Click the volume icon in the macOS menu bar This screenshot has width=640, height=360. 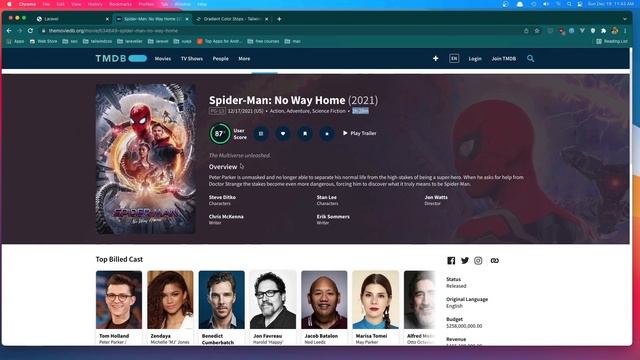546,4
